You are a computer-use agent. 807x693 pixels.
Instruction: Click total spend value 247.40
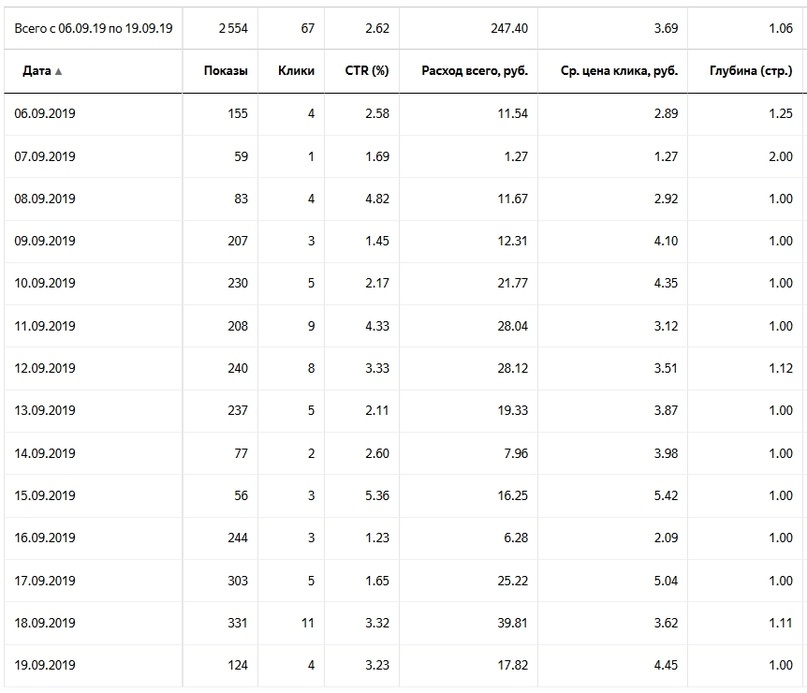[509, 28]
